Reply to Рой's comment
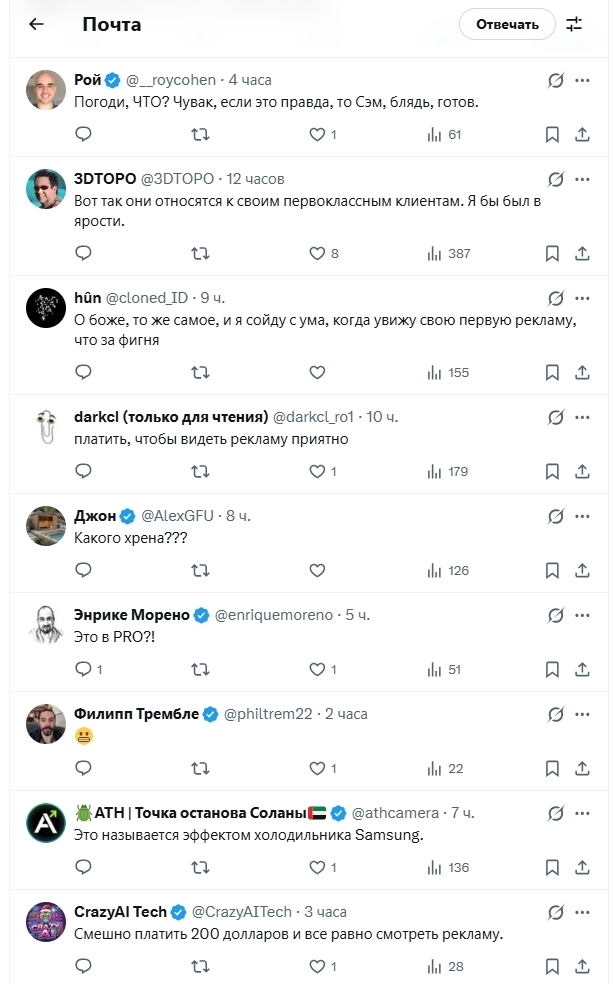The width and height of the screenshot is (615, 984). coord(84,134)
